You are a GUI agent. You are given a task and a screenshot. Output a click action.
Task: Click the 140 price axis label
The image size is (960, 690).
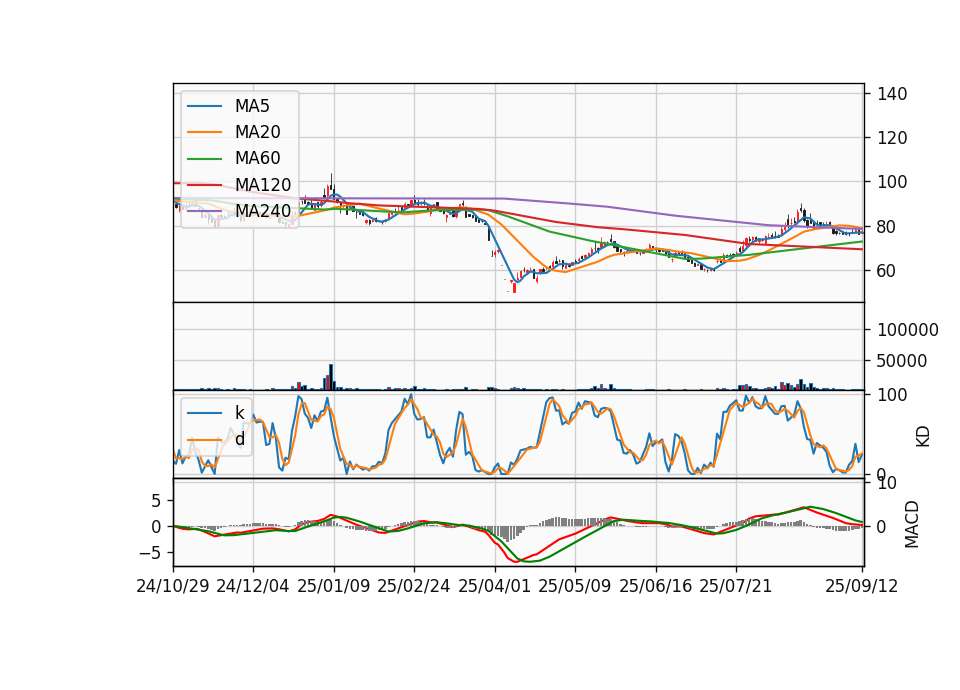[892, 94]
